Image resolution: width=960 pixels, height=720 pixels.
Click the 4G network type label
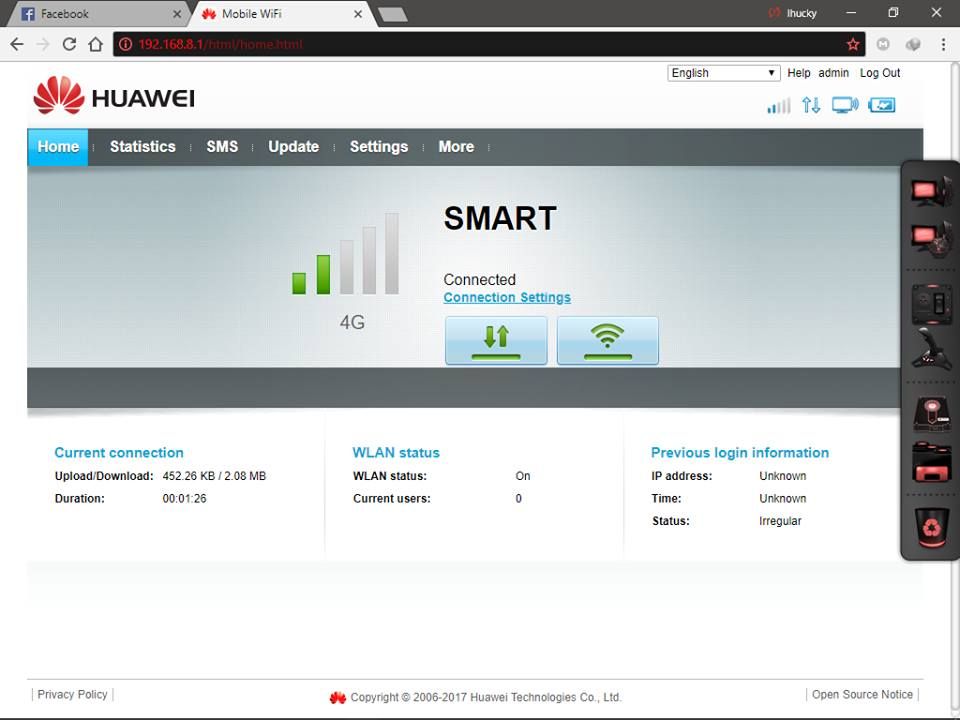(352, 322)
